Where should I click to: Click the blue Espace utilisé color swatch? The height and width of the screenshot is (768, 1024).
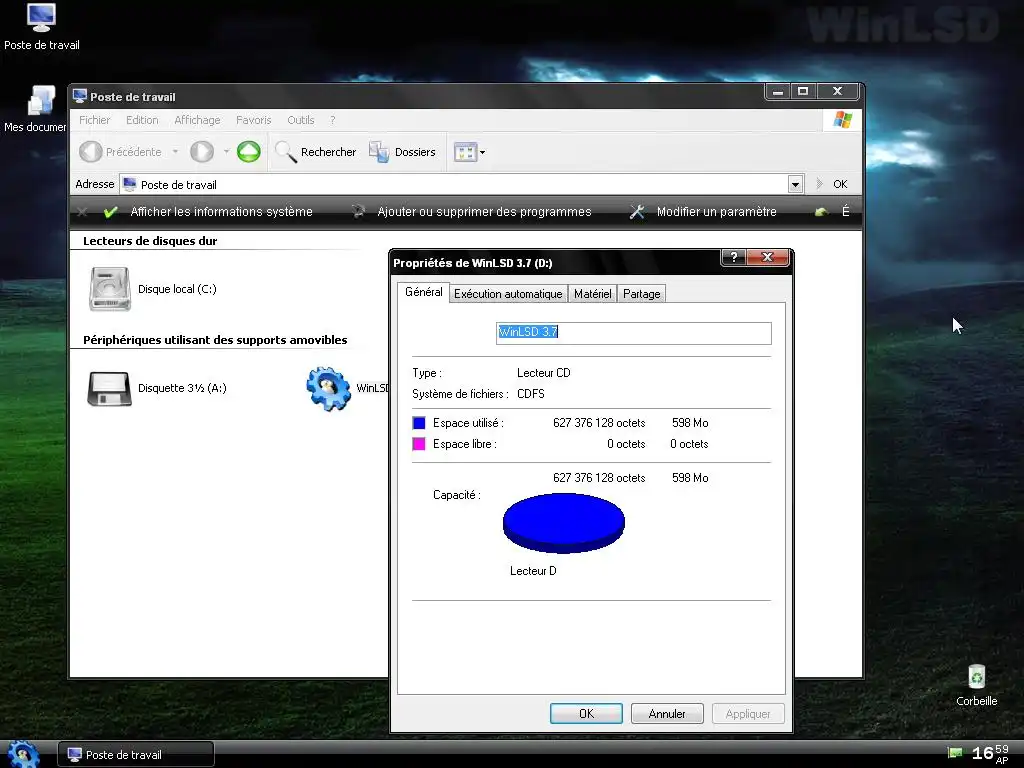pos(419,423)
